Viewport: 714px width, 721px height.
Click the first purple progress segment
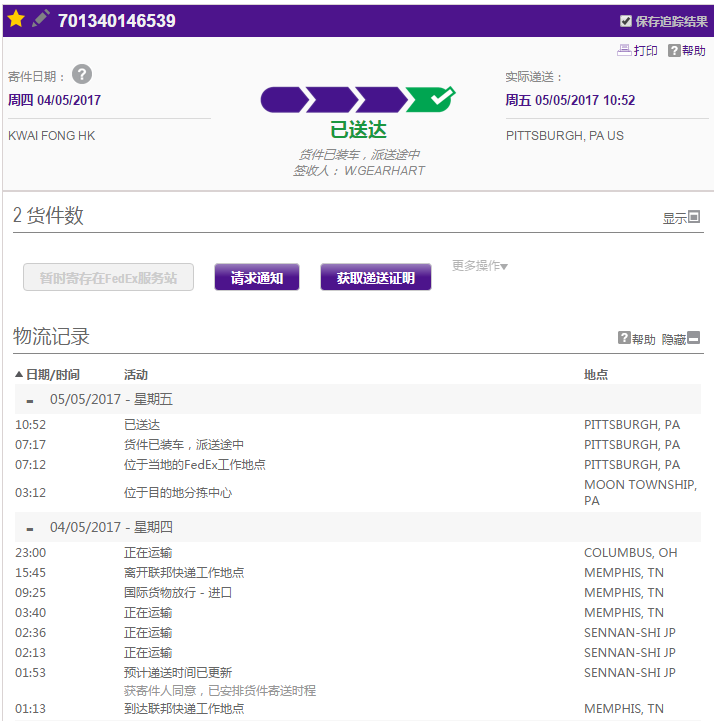pyautogui.click(x=284, y=100)
